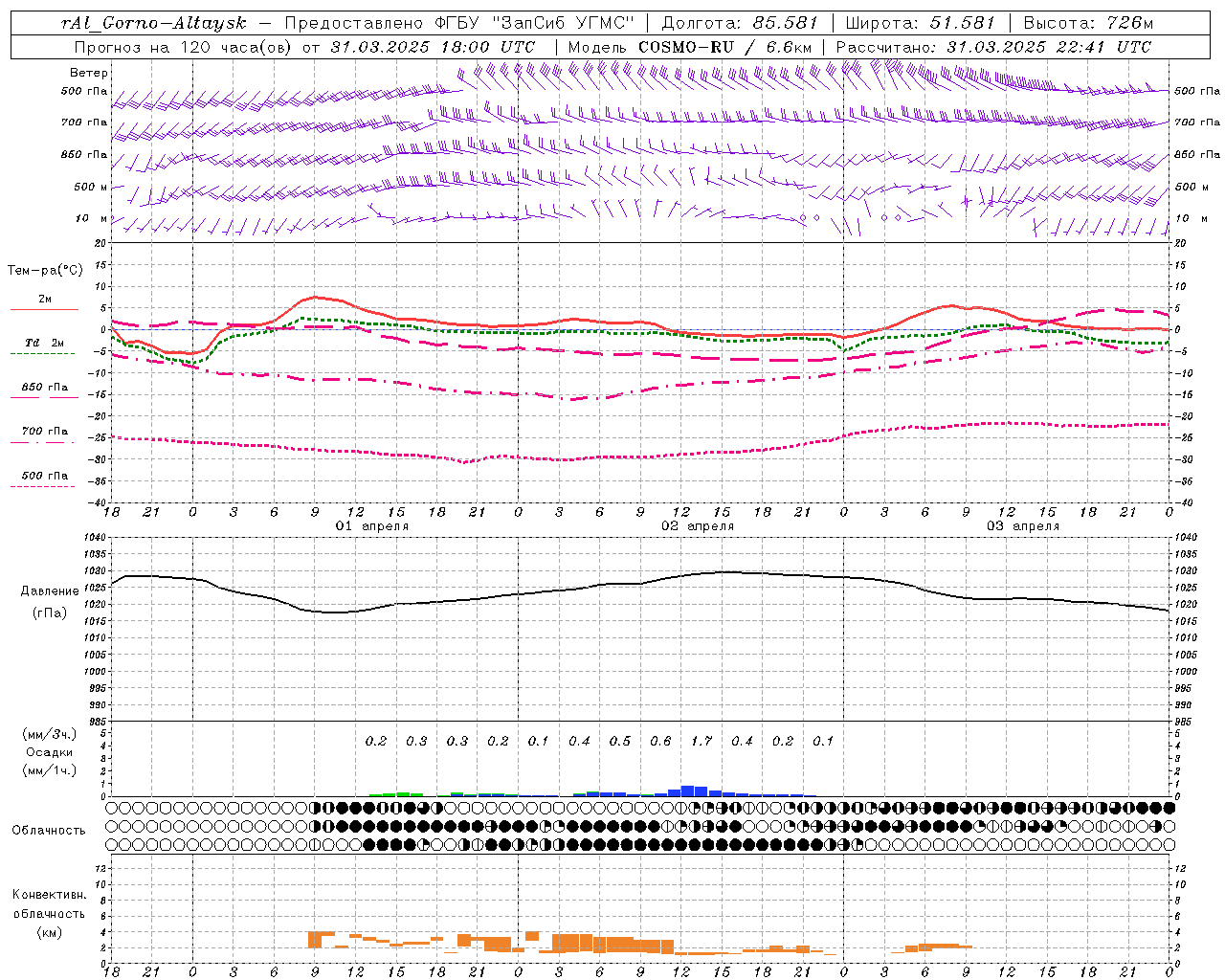Select the 850 гПа temperature legend entry
Screen dimensions: 1225x980
[45, 388]
